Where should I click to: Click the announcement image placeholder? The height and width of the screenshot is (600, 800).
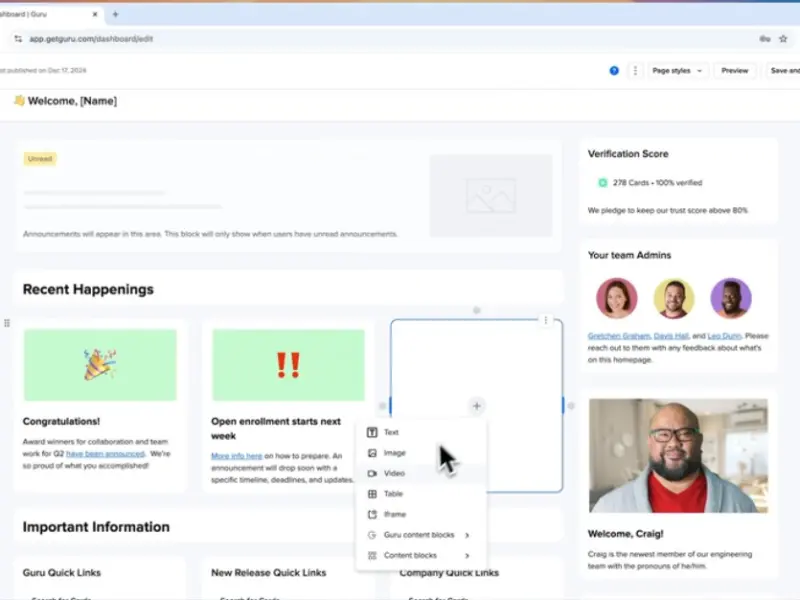tap(491, 195)
